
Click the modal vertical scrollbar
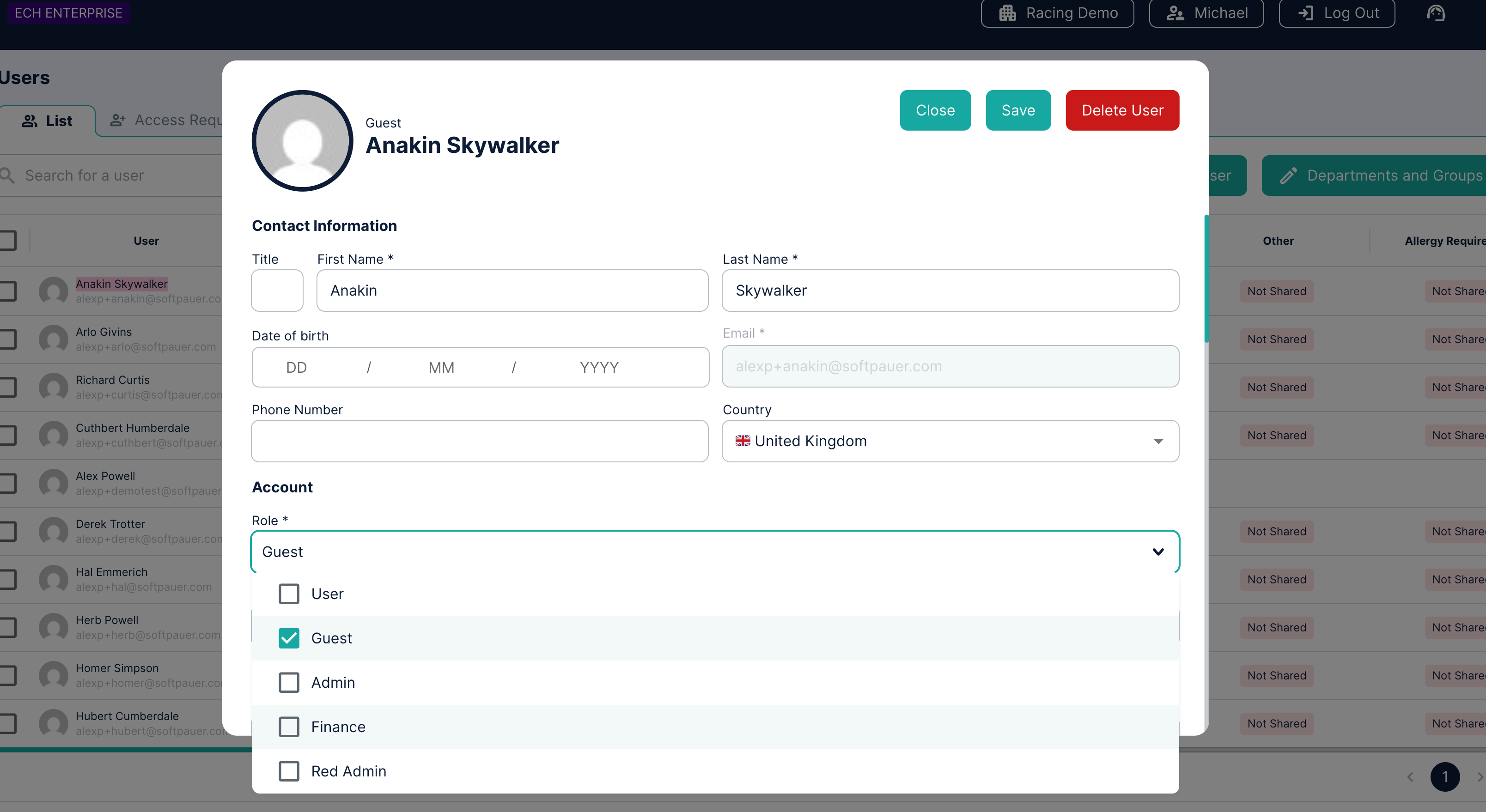pos(1206,279)
